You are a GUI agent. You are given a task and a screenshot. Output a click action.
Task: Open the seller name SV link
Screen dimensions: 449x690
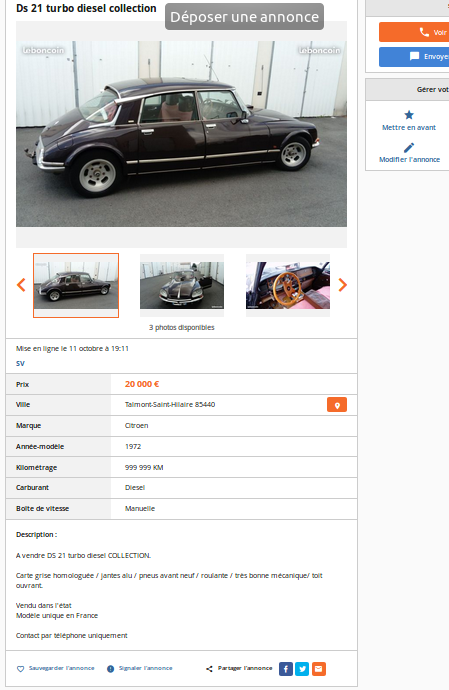[x=20, y=363]
